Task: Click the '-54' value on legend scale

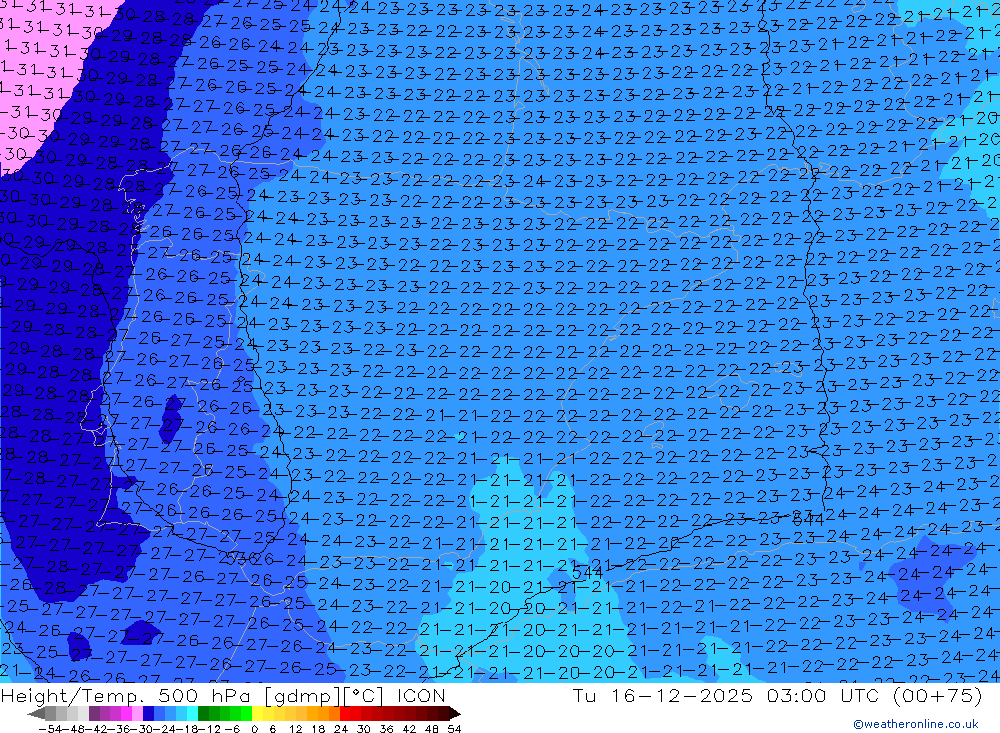Action: click(x=50, y=729)
